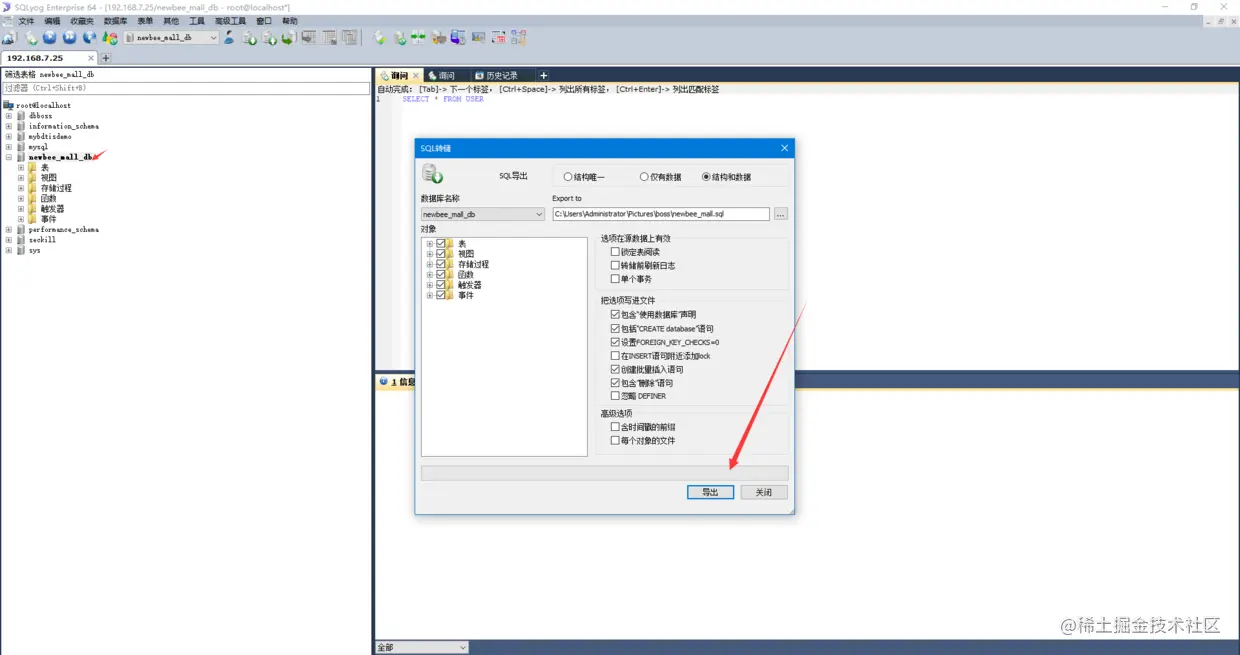The width and height of the screenshot is (1240, 655).
Task: Open the 数据库 menu
Action: point(115,21)
